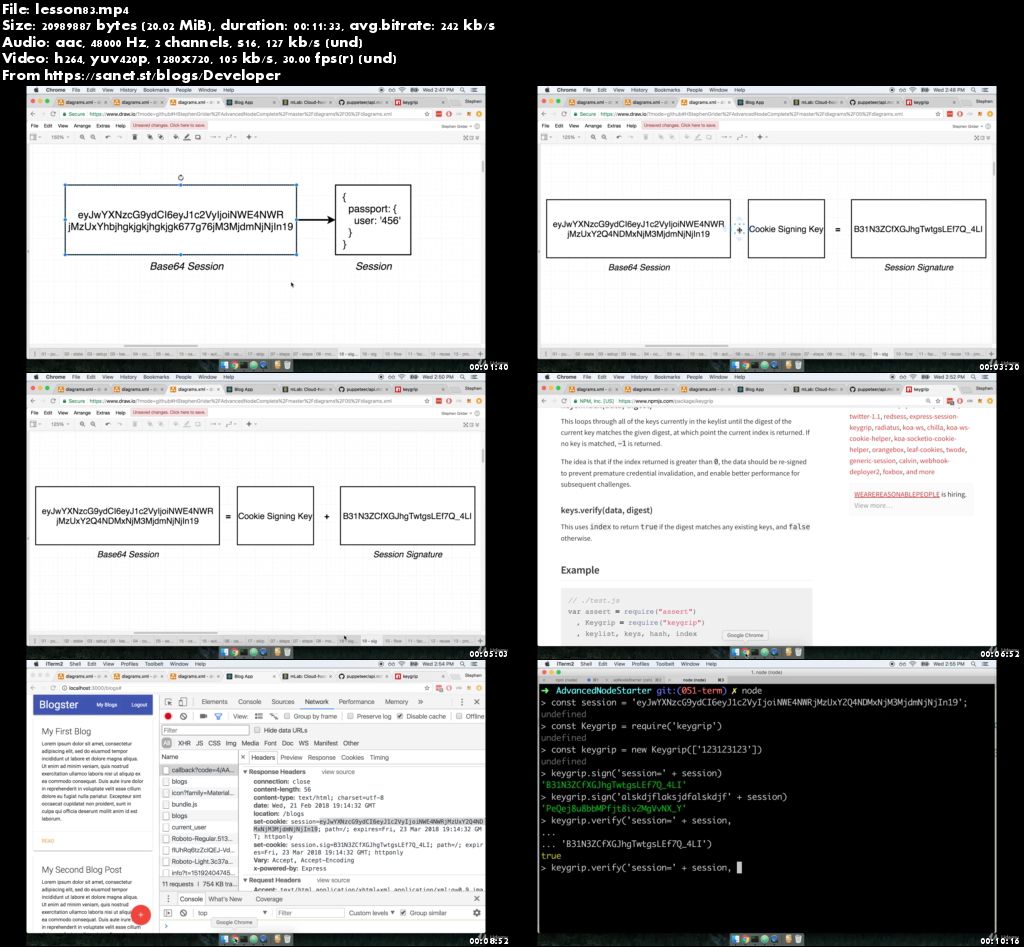Select the bundle.js request row
This screenshot has width=1024, height=947.
tap(199, 804)
